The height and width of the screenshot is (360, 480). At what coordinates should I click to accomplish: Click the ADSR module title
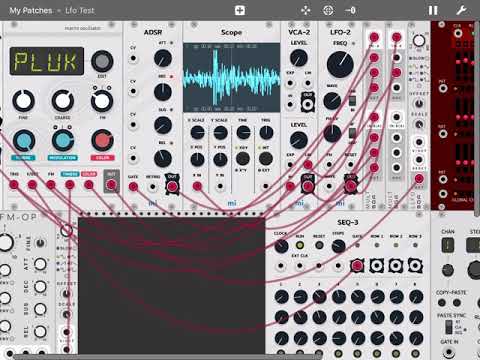click(153, 32)
